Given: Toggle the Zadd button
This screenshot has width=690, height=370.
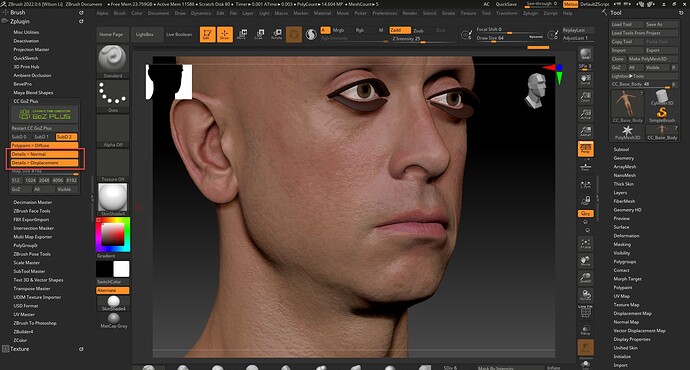Looking at the screenshot, I should [x=400, y=30].
